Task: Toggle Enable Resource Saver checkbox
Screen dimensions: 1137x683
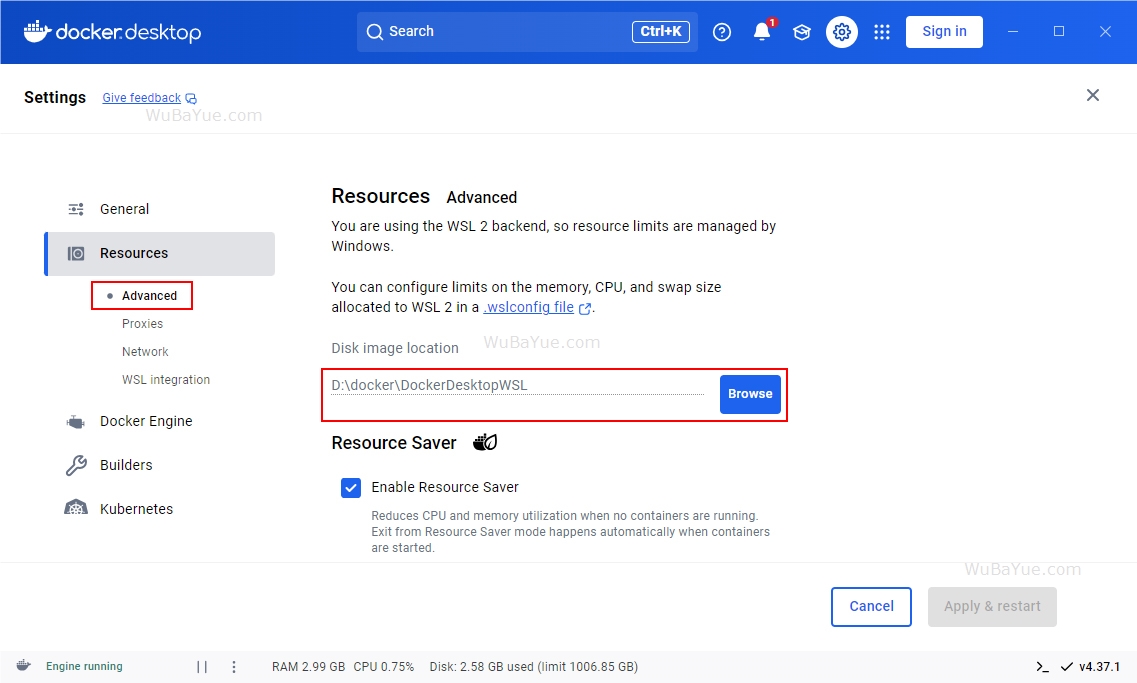Action: pyautogui.click(x=351, y=488)
